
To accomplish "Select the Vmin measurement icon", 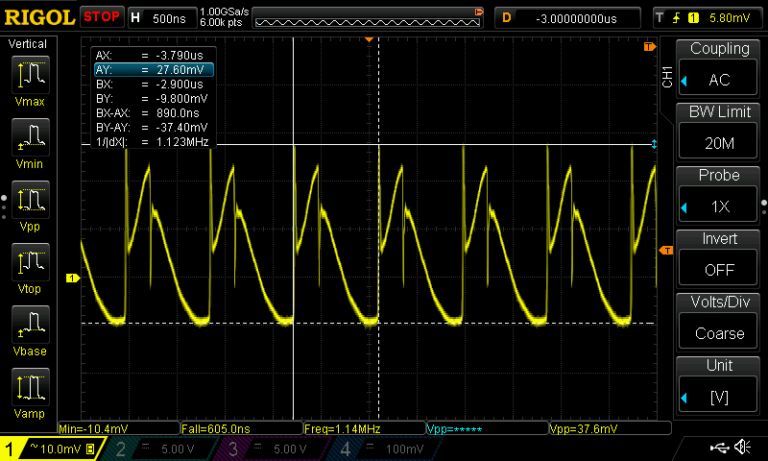I will tap(29, 139).
